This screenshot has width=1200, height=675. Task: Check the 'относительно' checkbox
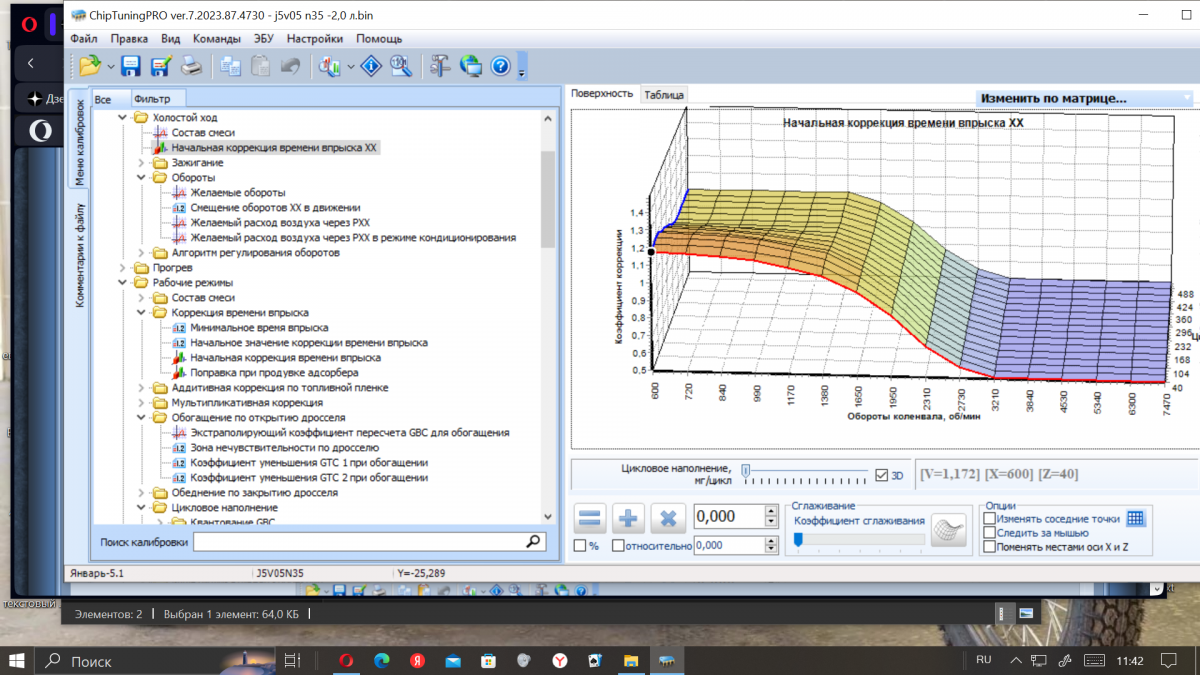pyautogui.click(x=618, y=546)
